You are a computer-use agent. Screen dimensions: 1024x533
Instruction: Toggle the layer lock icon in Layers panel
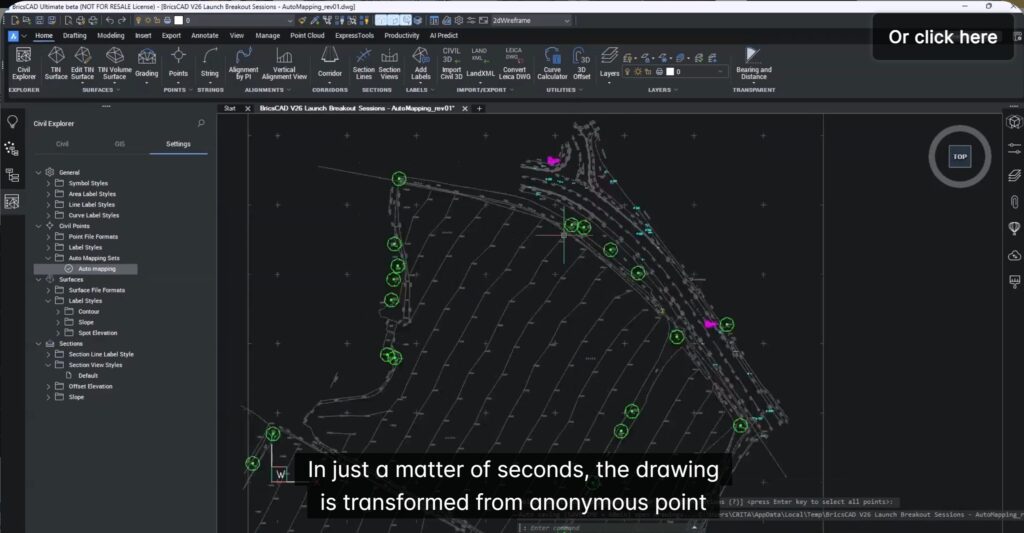point(648,72)
